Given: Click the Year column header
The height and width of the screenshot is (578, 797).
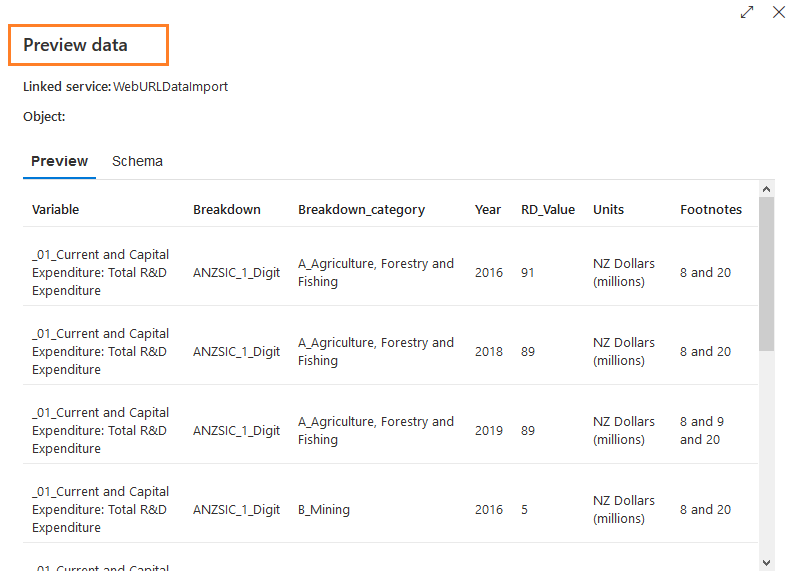Looking at the screenshot, I should pos(488,209).
